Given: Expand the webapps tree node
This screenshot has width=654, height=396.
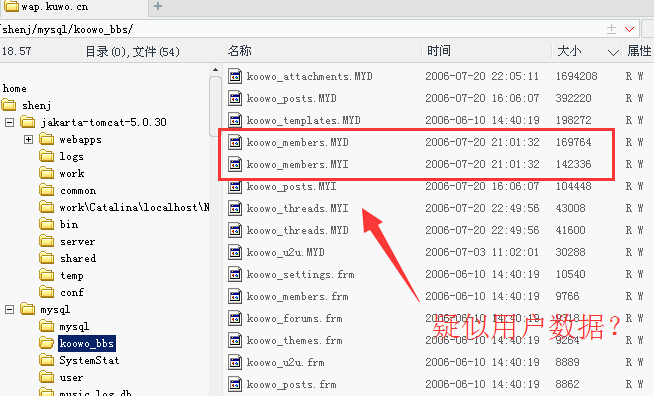Looking at the screenshot, I should click(28, 139).
